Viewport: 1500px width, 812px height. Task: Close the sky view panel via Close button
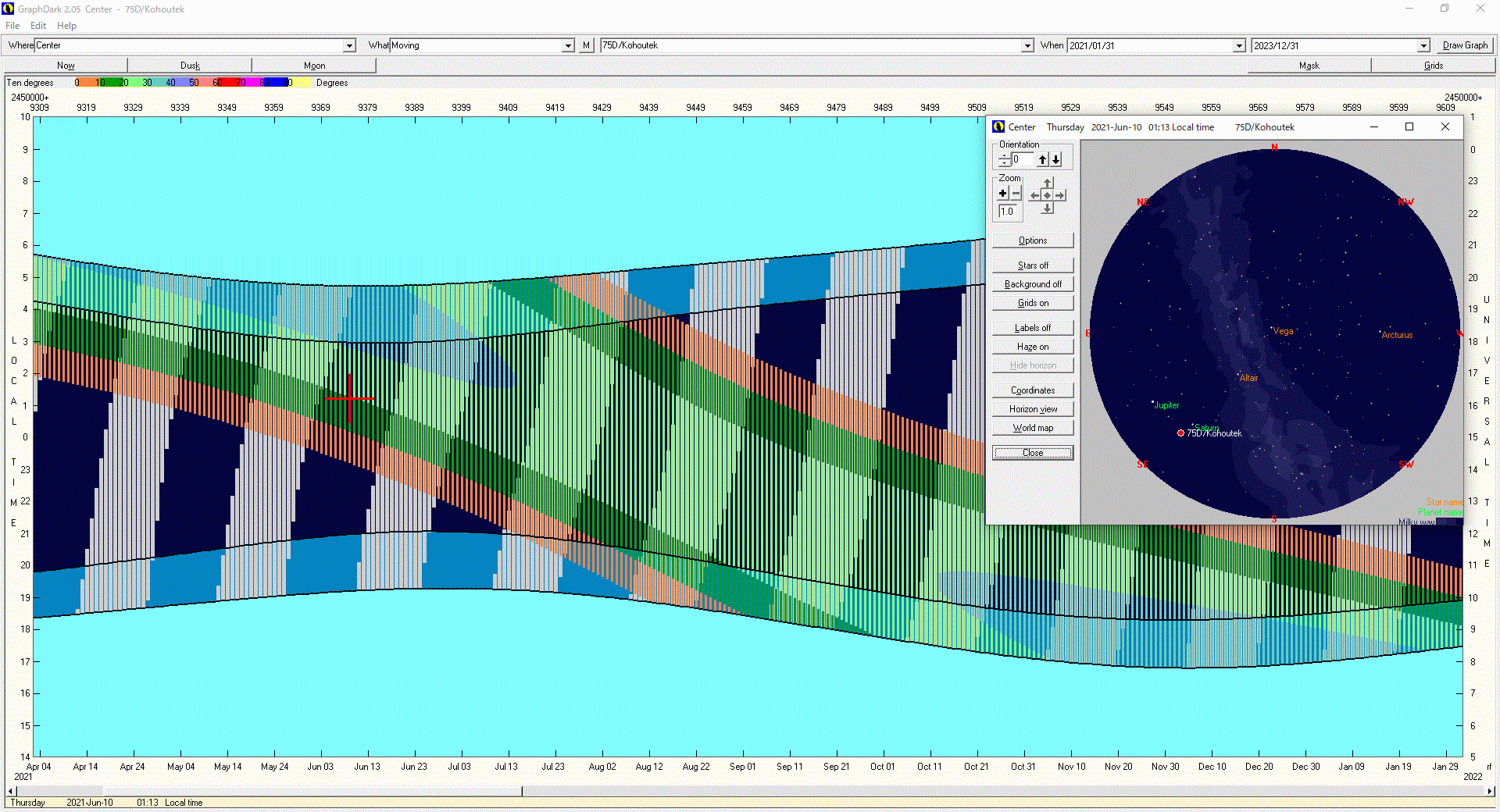1033,453
